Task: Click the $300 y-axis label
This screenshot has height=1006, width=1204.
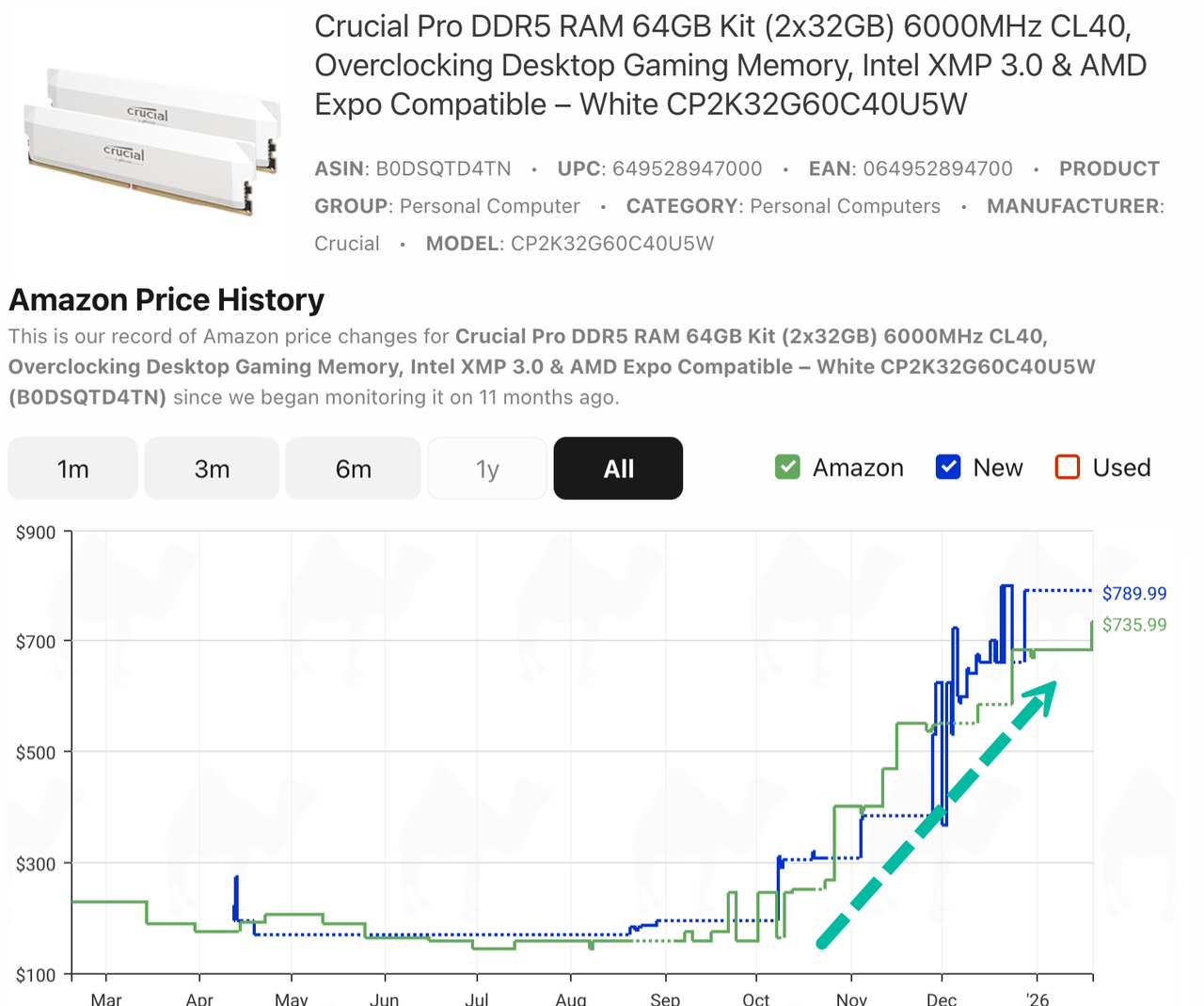Action: [36, 864]
